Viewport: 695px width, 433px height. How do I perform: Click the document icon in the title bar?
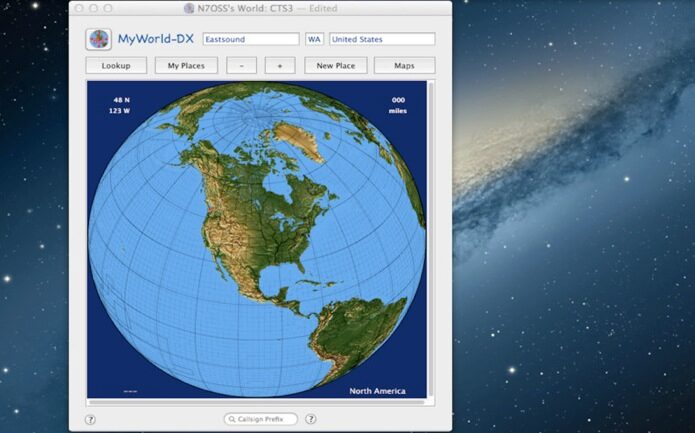point(189,8)
